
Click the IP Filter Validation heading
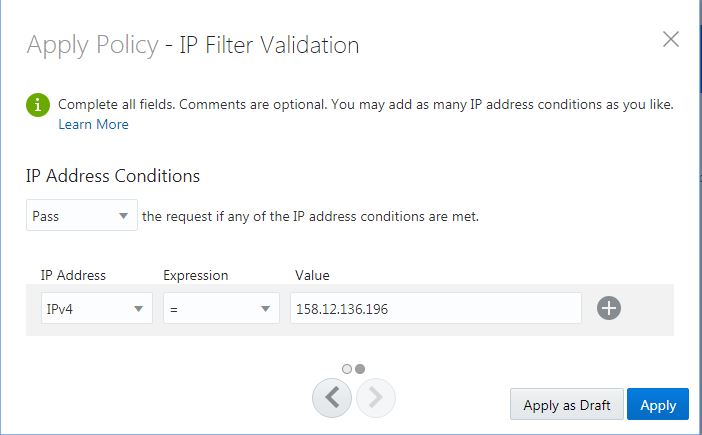point(269,45)
